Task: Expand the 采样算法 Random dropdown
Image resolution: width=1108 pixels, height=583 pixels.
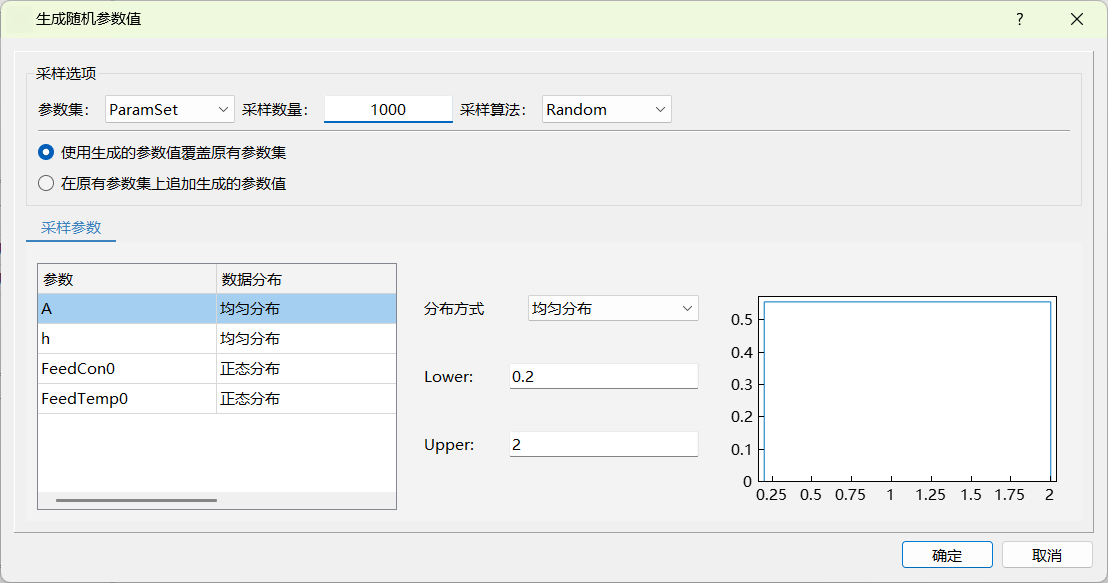Action: (x=606, y=109)
